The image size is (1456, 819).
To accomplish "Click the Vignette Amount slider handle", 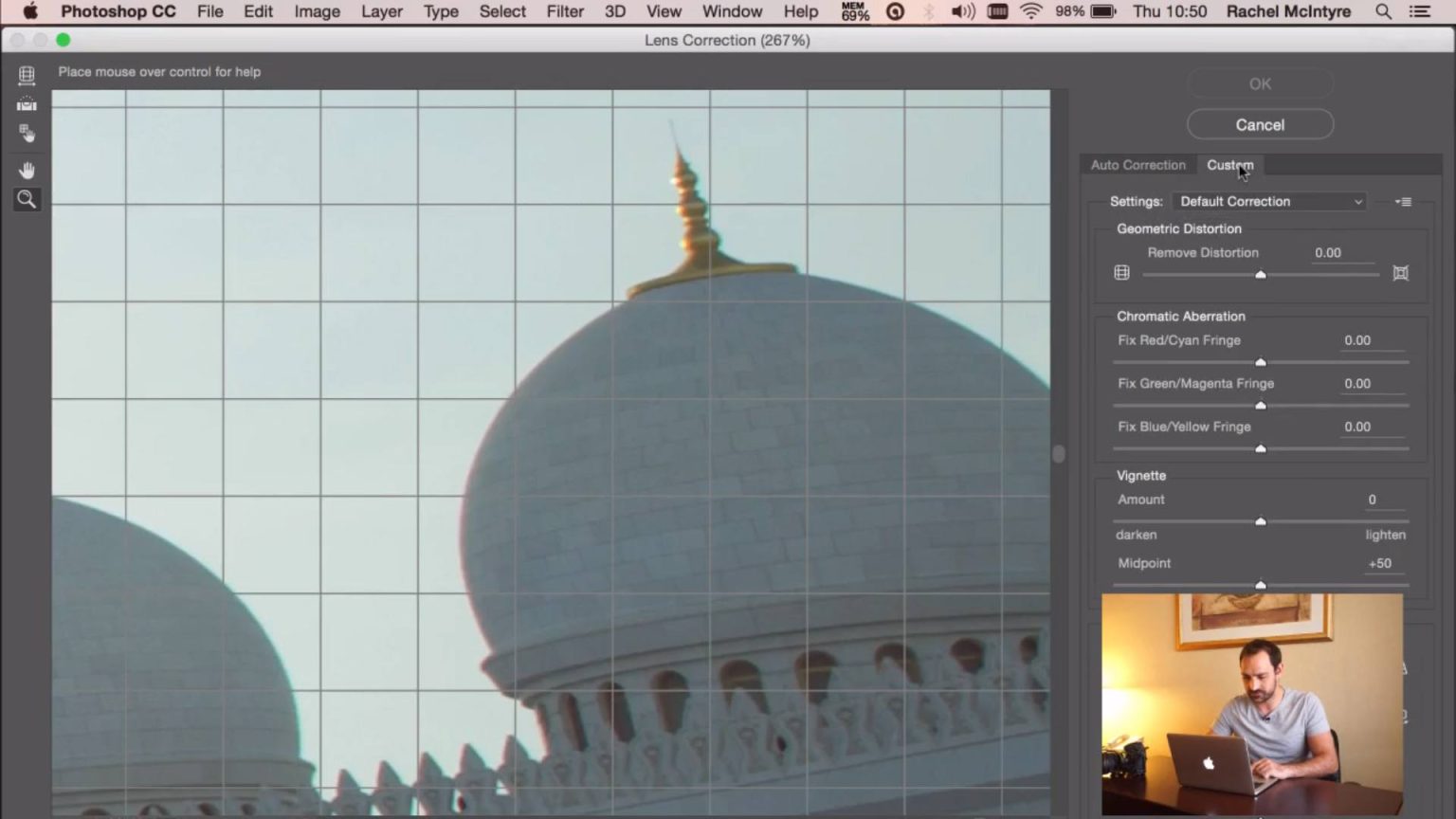I will point(1260,521).
